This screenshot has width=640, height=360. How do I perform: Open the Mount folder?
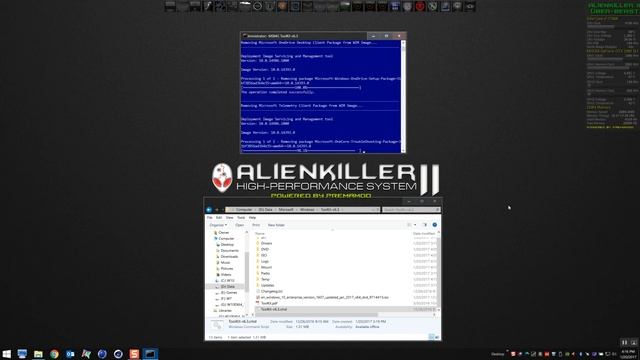266,267
